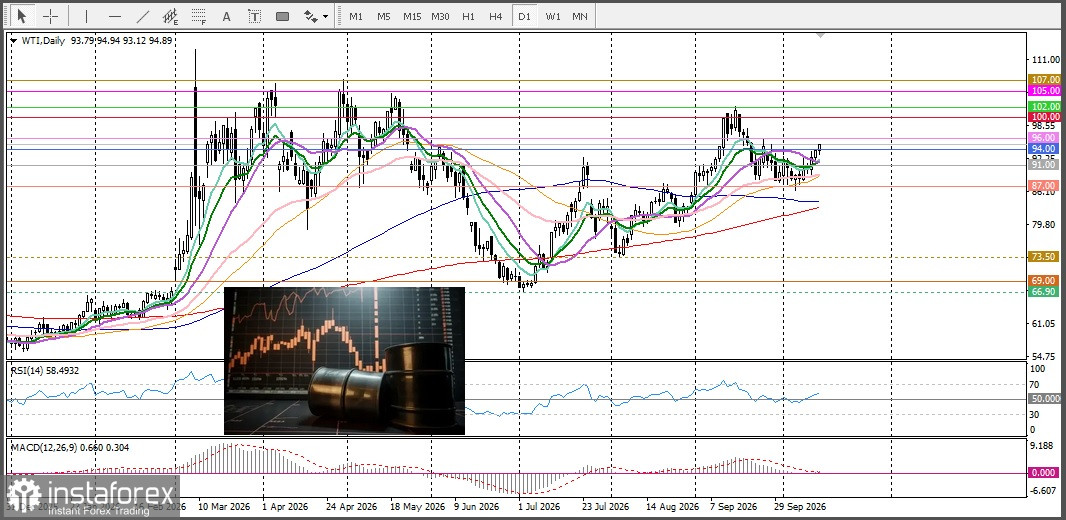Click the 69.00 orange price label

1045,281
